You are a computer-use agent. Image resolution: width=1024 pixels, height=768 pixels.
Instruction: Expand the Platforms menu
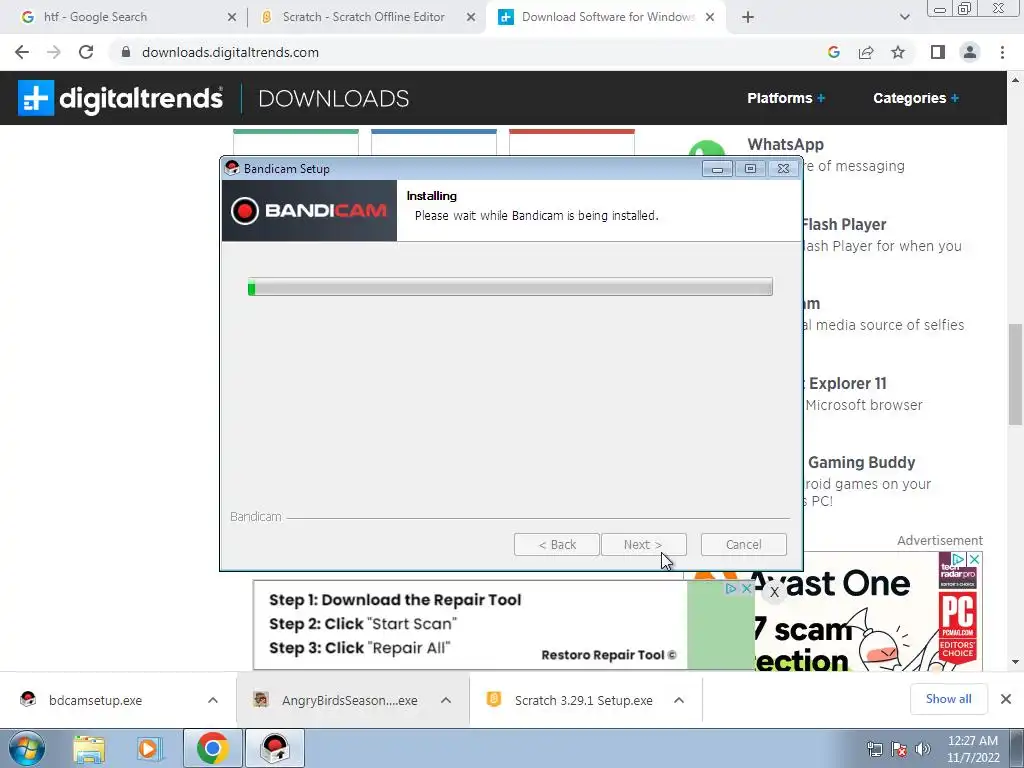pos(786,98)
